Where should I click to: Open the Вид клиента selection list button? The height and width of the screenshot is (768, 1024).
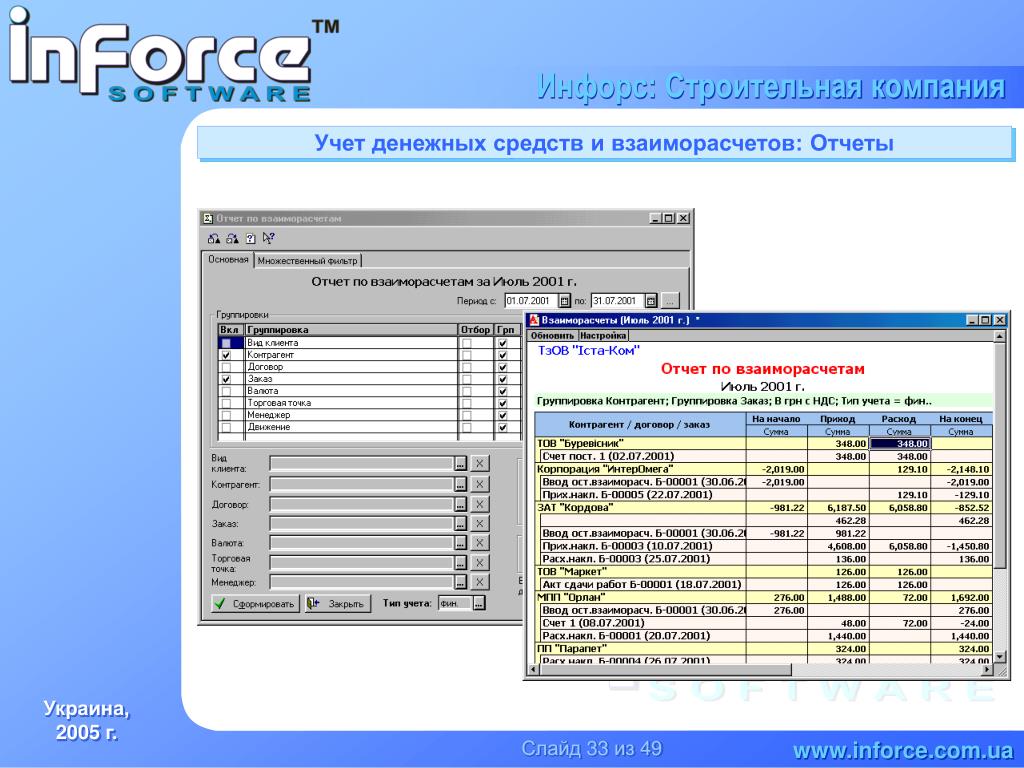point(460,464)
